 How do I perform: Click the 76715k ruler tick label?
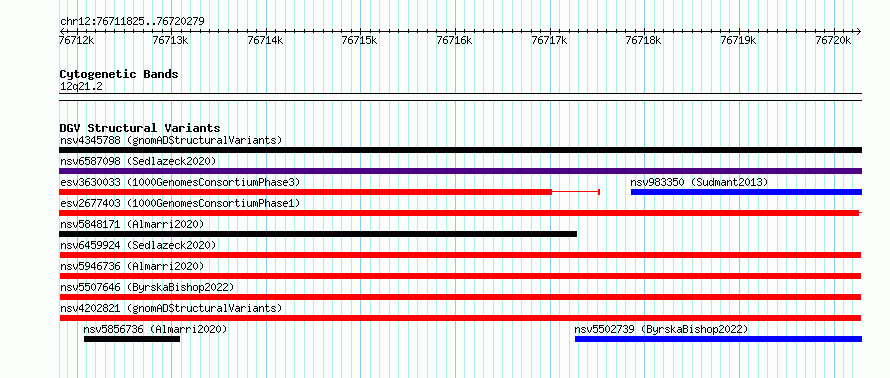tap(360, 40)
